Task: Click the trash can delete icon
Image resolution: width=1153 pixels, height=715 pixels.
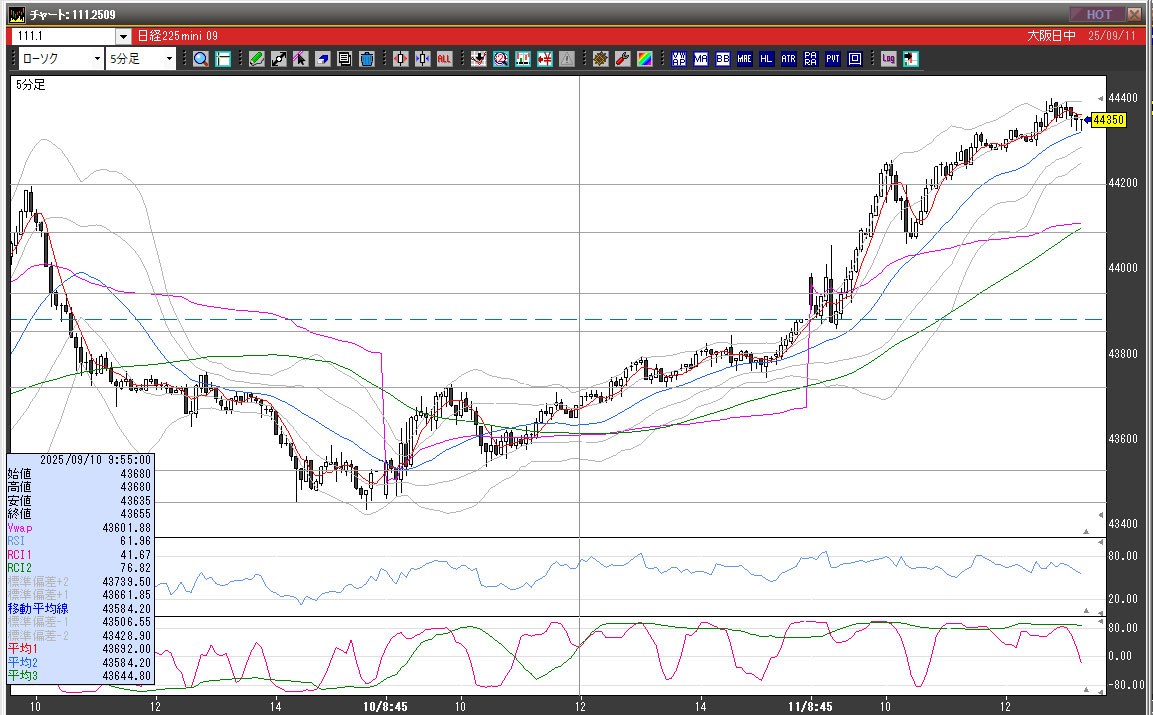Action: pos(366,59)
